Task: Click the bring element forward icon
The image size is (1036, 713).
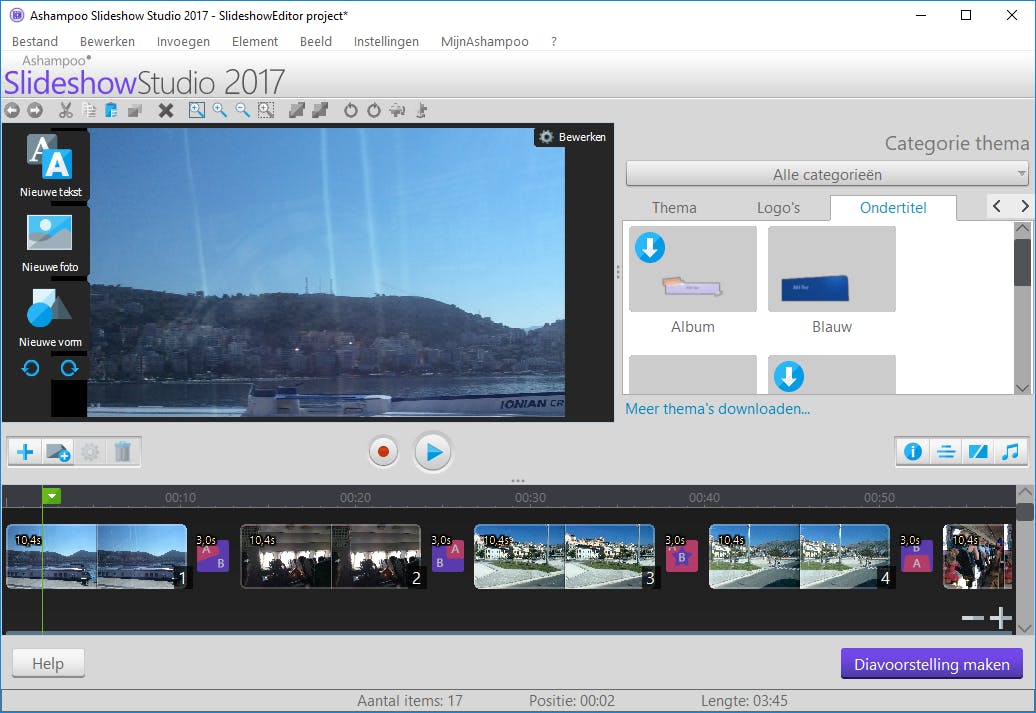Action: 297,110
